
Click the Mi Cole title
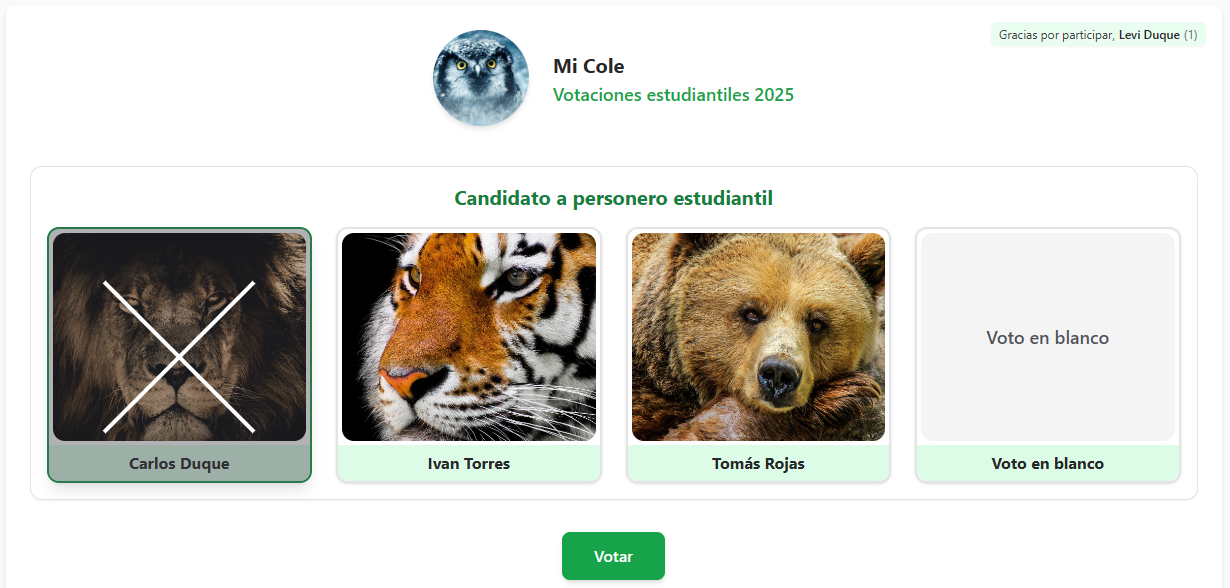pyautogui.click(x=589, y=67)
